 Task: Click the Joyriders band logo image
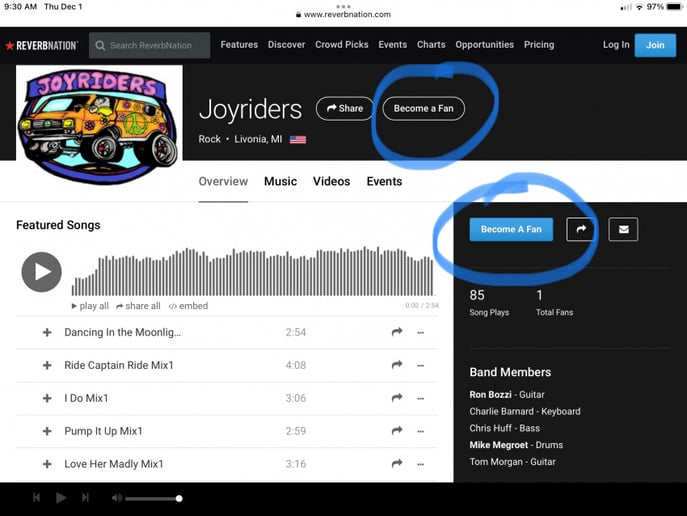[x=99, y=125]
